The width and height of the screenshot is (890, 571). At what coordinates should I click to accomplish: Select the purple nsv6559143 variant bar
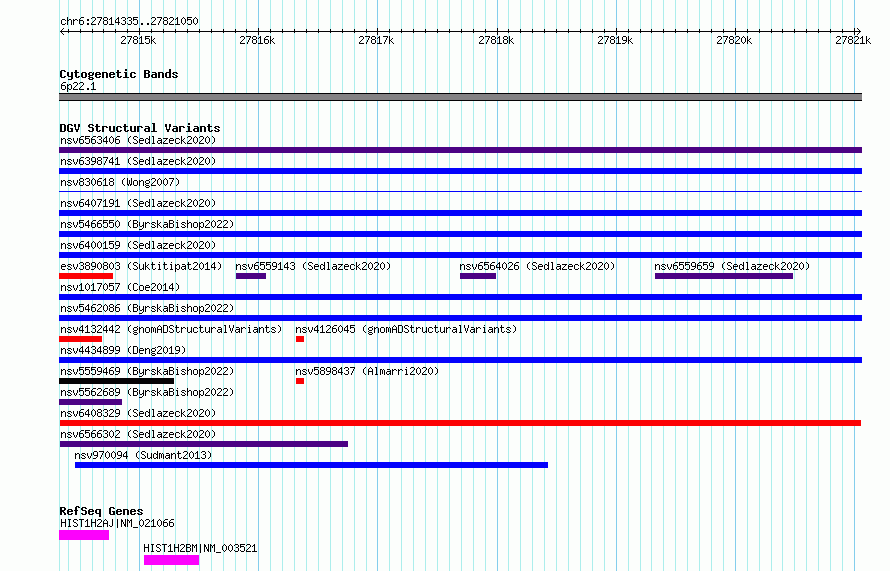(x=251, y=276)
